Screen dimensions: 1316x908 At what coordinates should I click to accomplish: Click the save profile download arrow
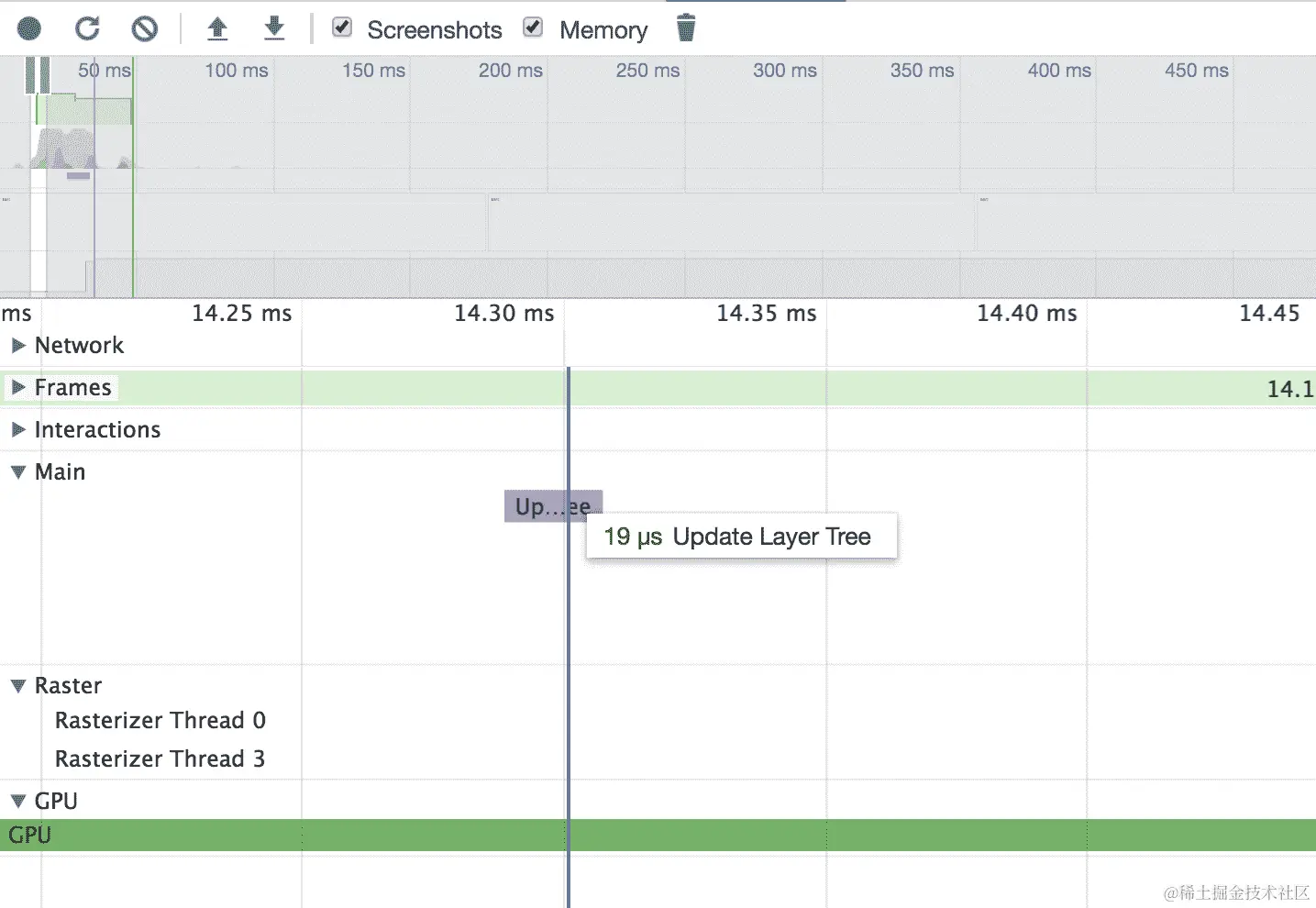point(274,29)
